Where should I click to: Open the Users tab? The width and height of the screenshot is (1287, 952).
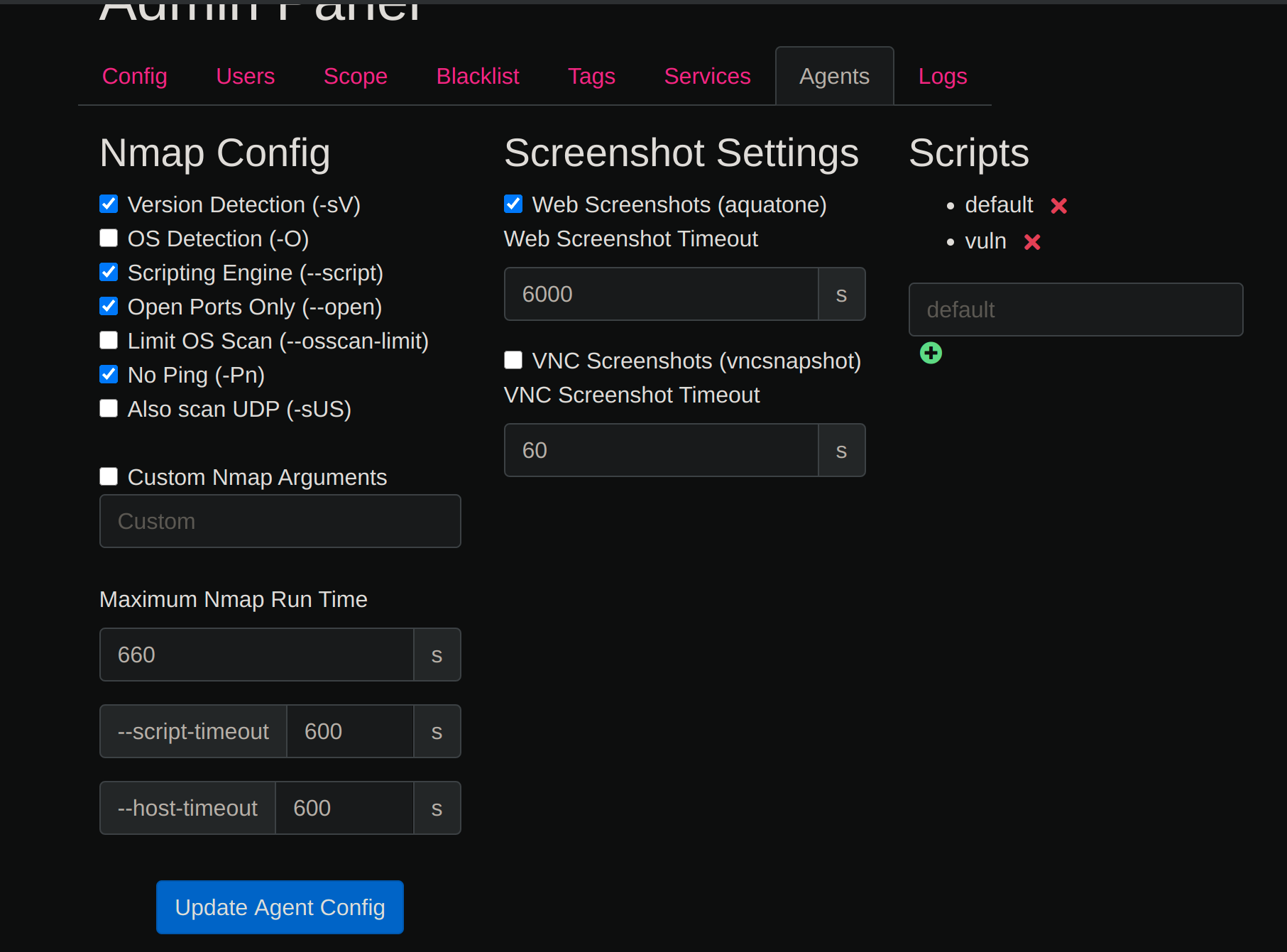point(246,76)
